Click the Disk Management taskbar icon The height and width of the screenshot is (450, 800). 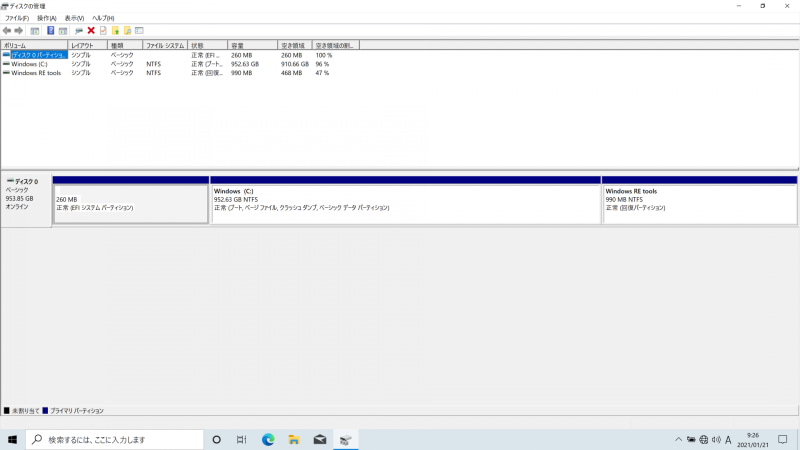(345, 439)
